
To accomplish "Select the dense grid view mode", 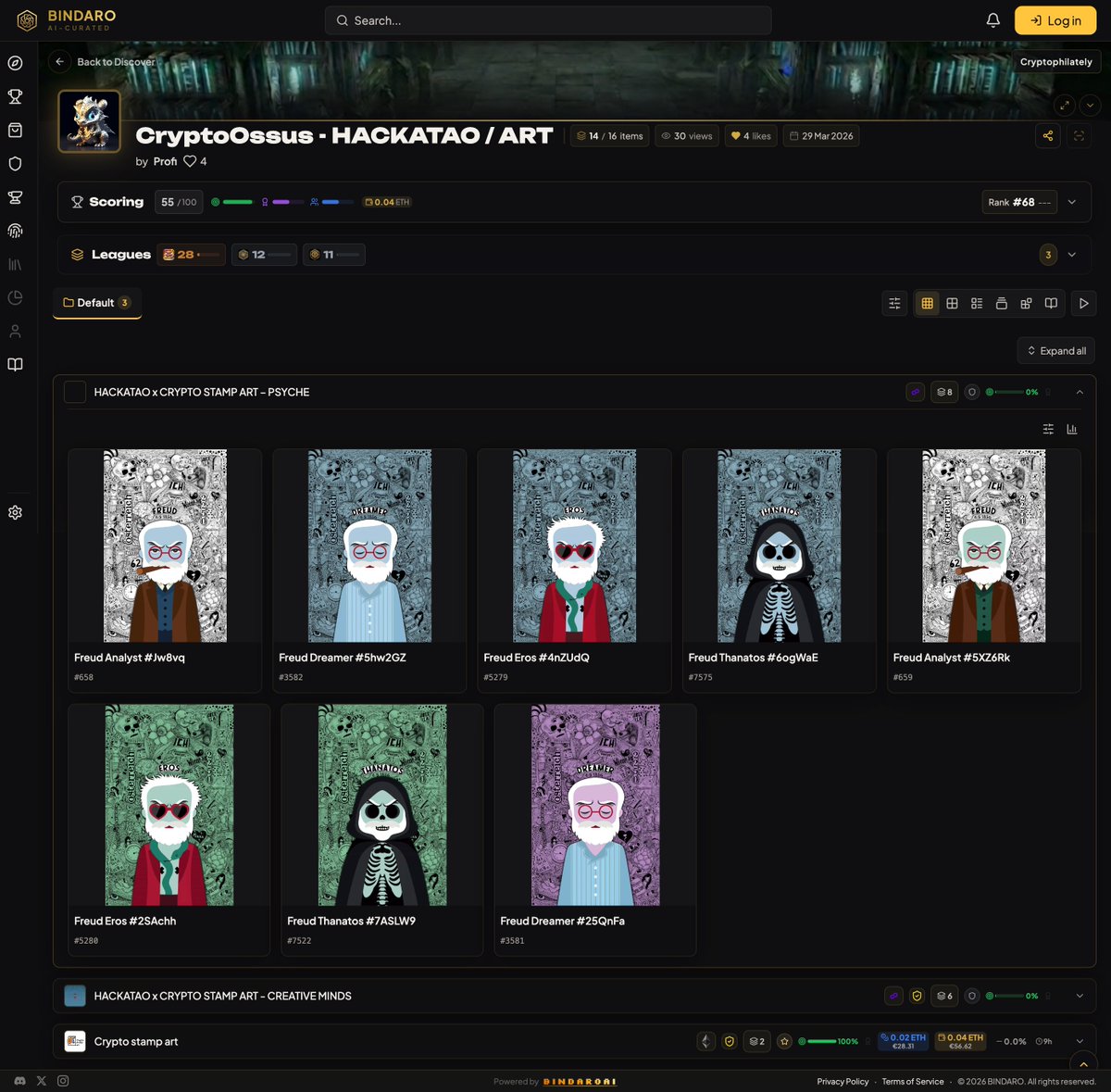I will [927, 303].
